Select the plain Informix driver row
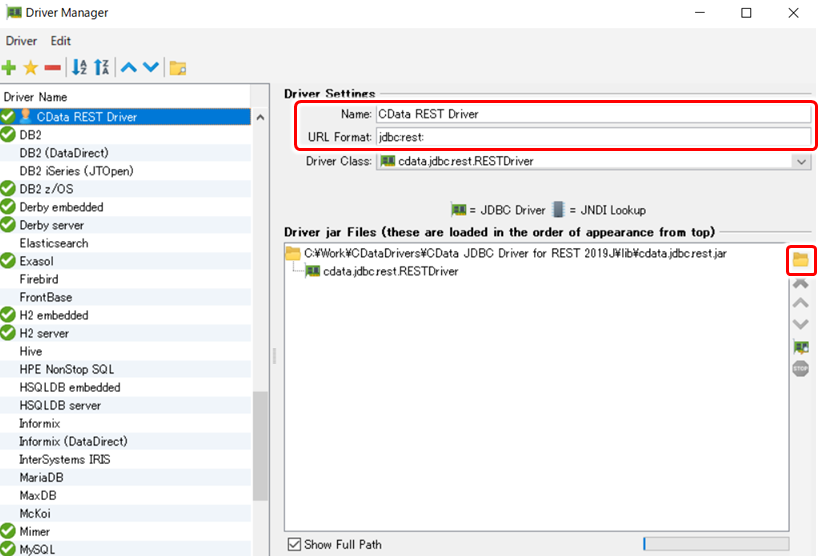This screenshot has width=825, height=556. pos(125,423)
